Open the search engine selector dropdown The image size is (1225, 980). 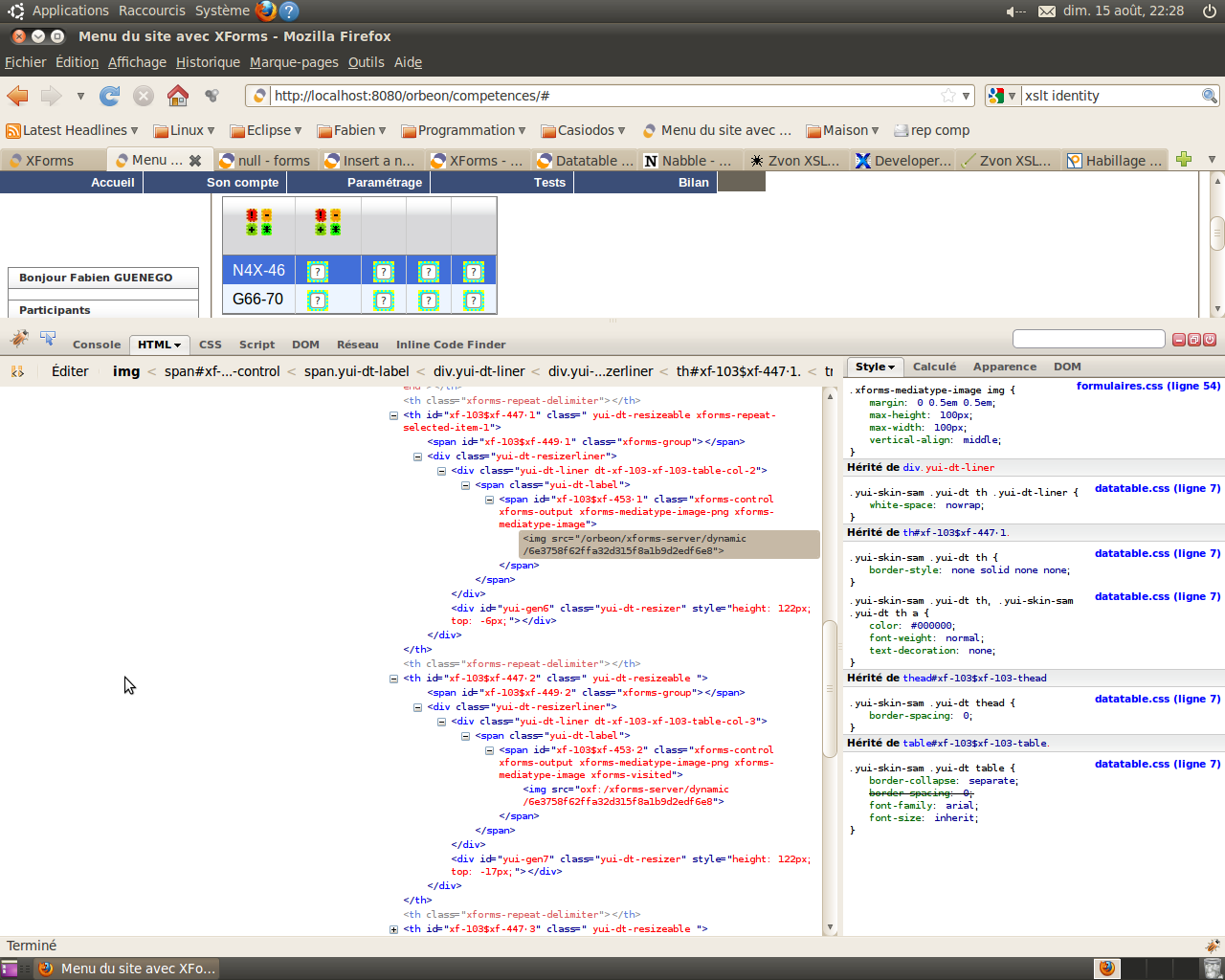coord(1002,96)
